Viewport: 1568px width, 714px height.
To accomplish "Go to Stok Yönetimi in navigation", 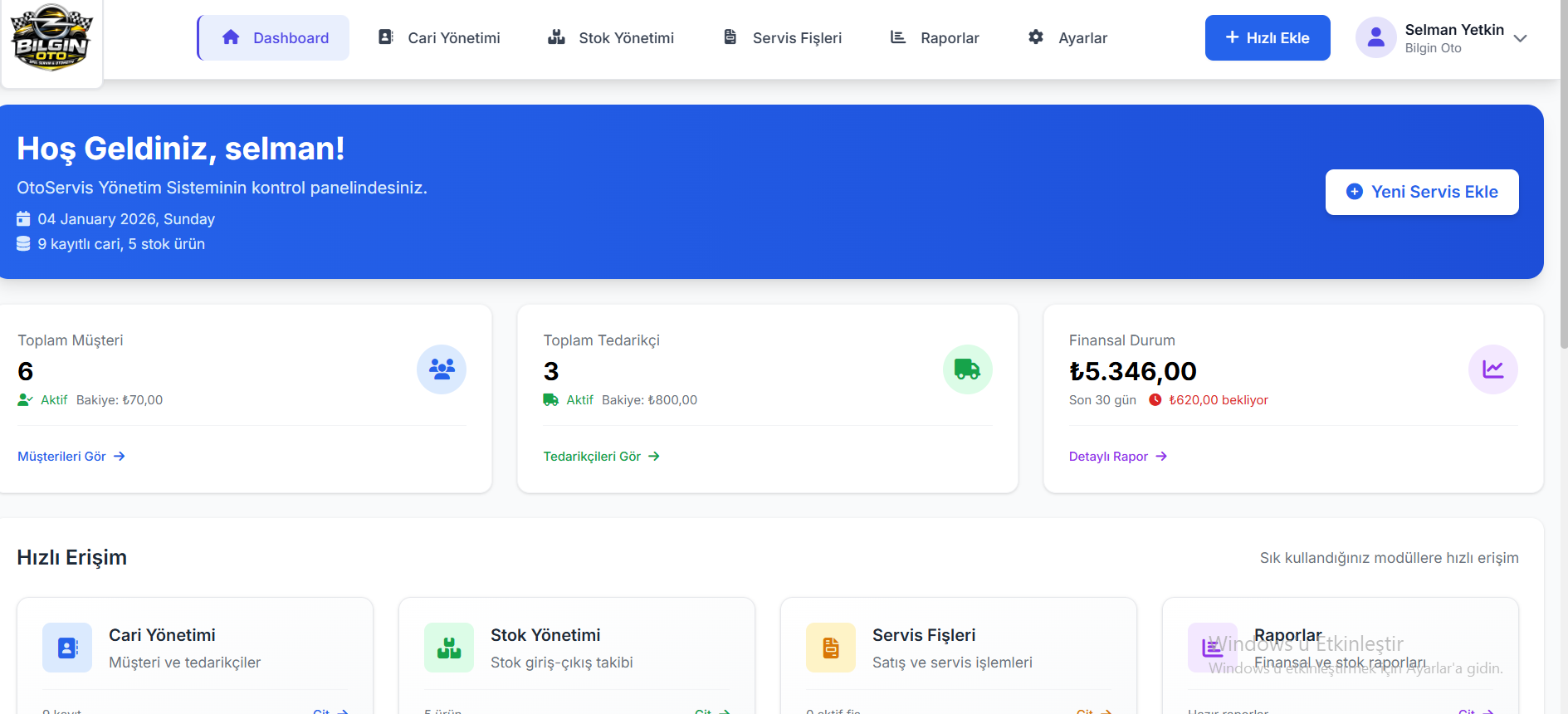I will [611, 38].
